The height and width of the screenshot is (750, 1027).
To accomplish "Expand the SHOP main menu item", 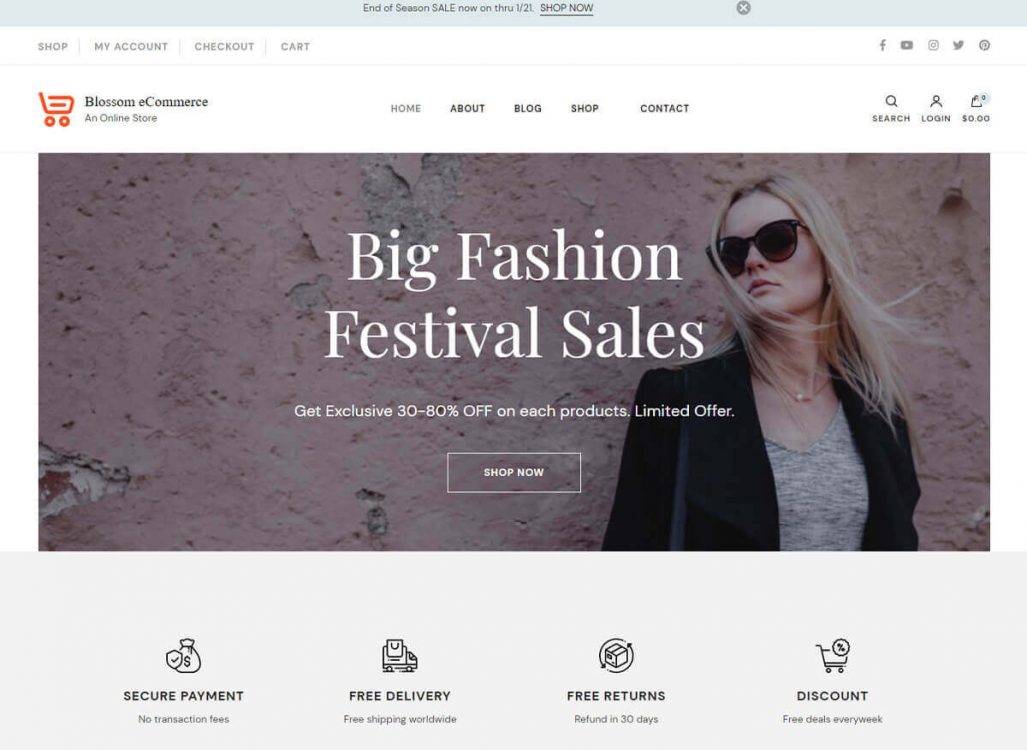I will pos(585,109).
